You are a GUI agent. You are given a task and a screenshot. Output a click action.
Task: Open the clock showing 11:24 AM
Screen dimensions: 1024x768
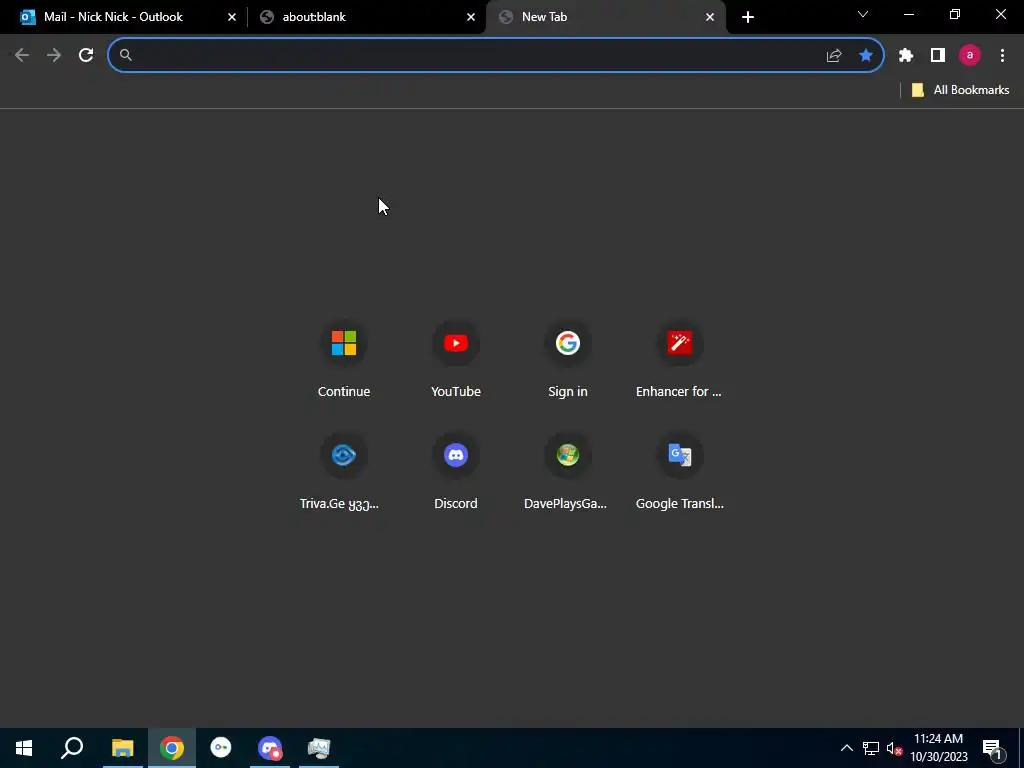[x=938, y=748]
